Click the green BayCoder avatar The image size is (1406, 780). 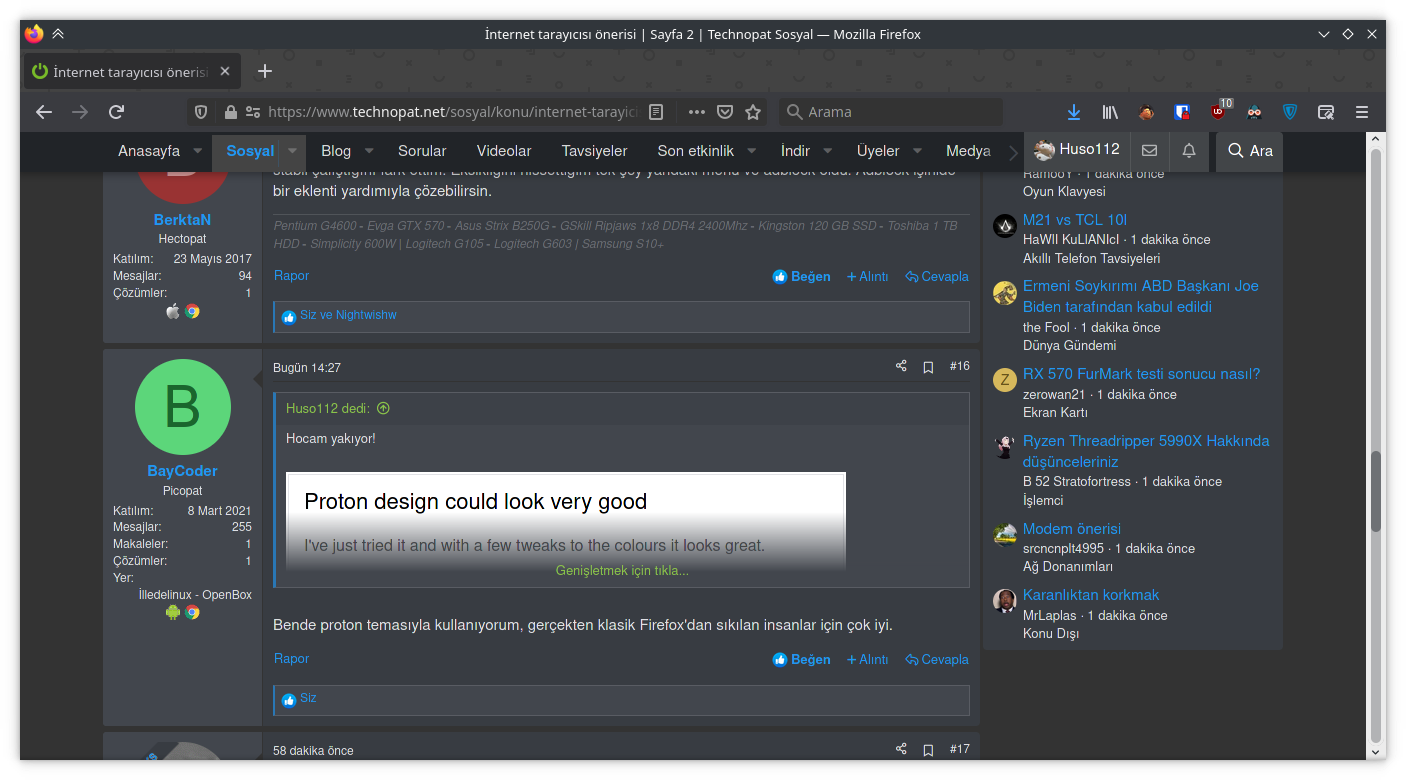click(183, 407)
